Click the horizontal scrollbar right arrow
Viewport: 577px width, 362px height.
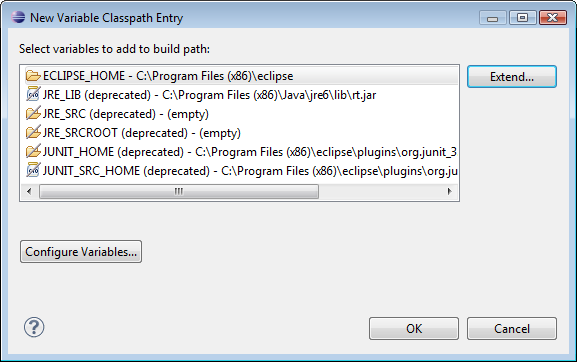pos(449,191)
